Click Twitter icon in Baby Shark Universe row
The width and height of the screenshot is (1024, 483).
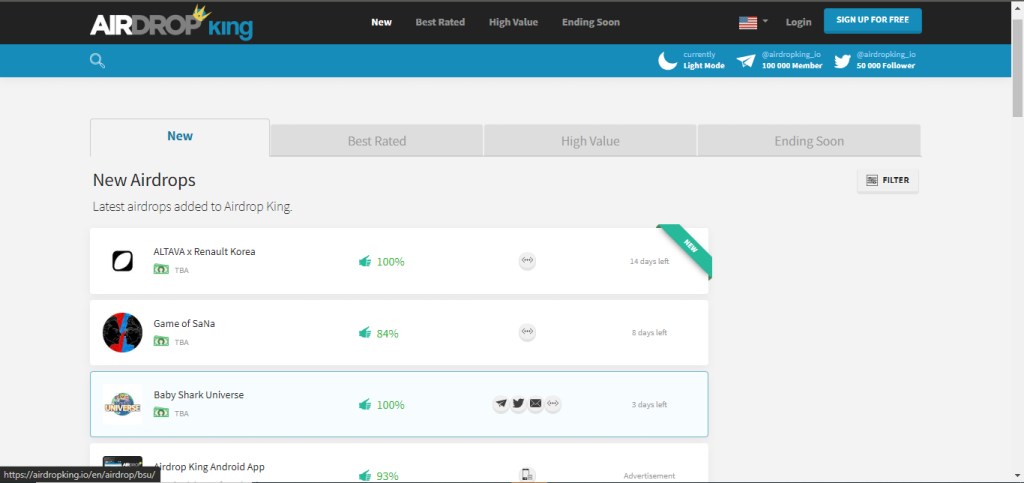click(518, 405)
